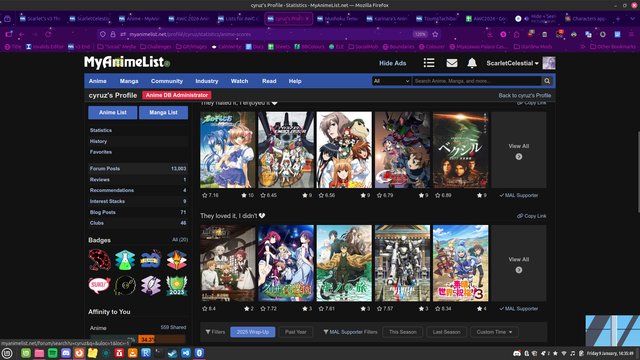The width and height of the screenshot is (640, 360).
Task: Open the Challenges bookmark folder
Action: point(156,47)
